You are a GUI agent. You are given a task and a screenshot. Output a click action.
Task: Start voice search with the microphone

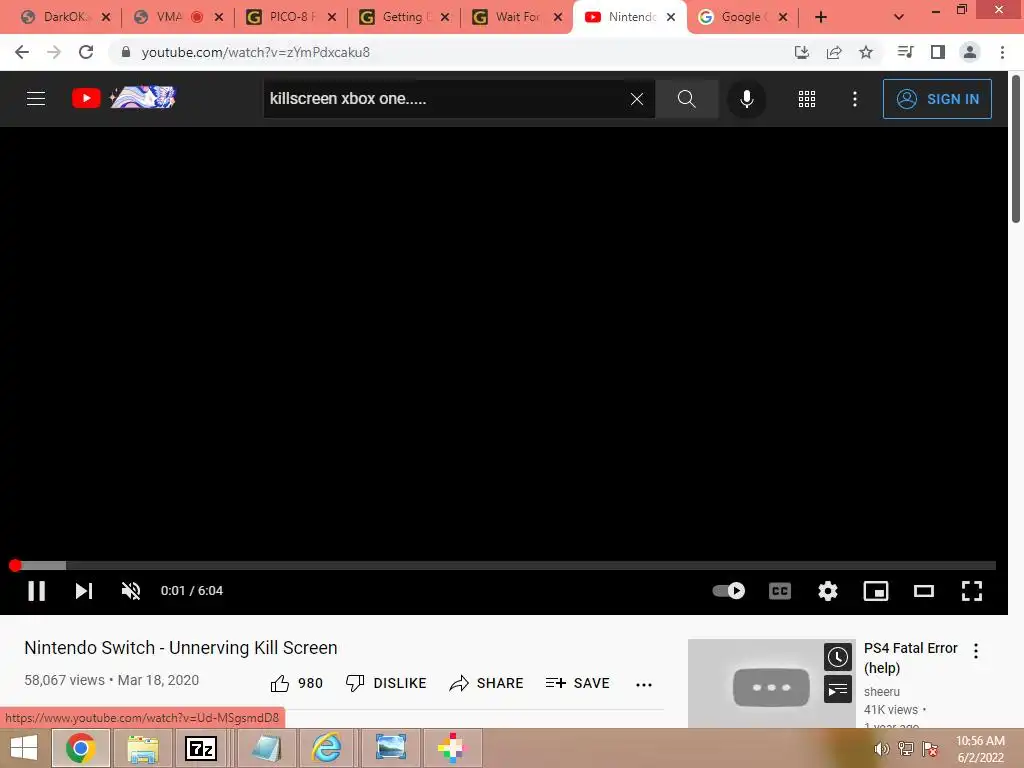click(746, 99)
